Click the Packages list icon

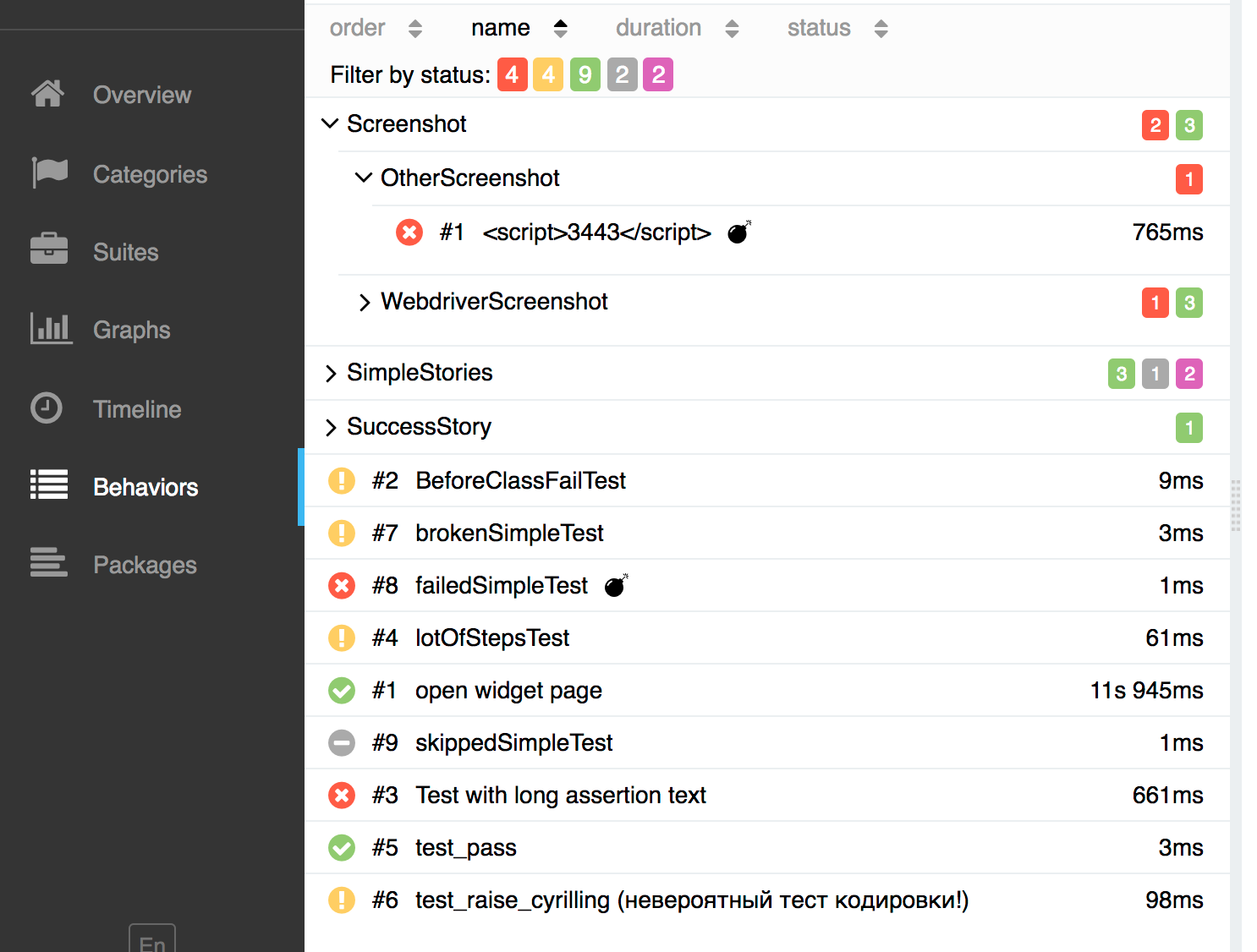coord(49,562)
